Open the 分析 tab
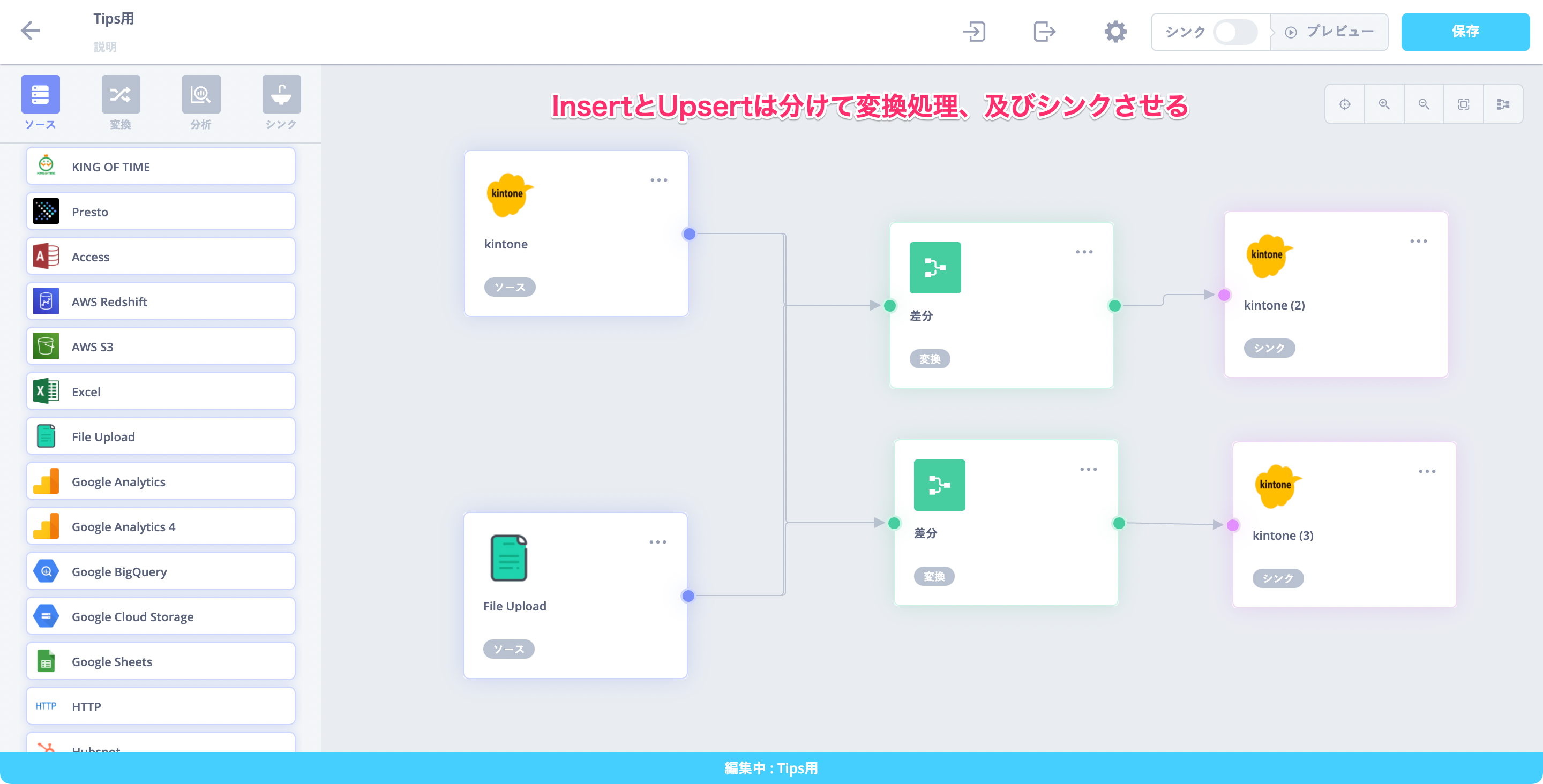The width and height of the screenshot is (1543, 784). point(201,102)
